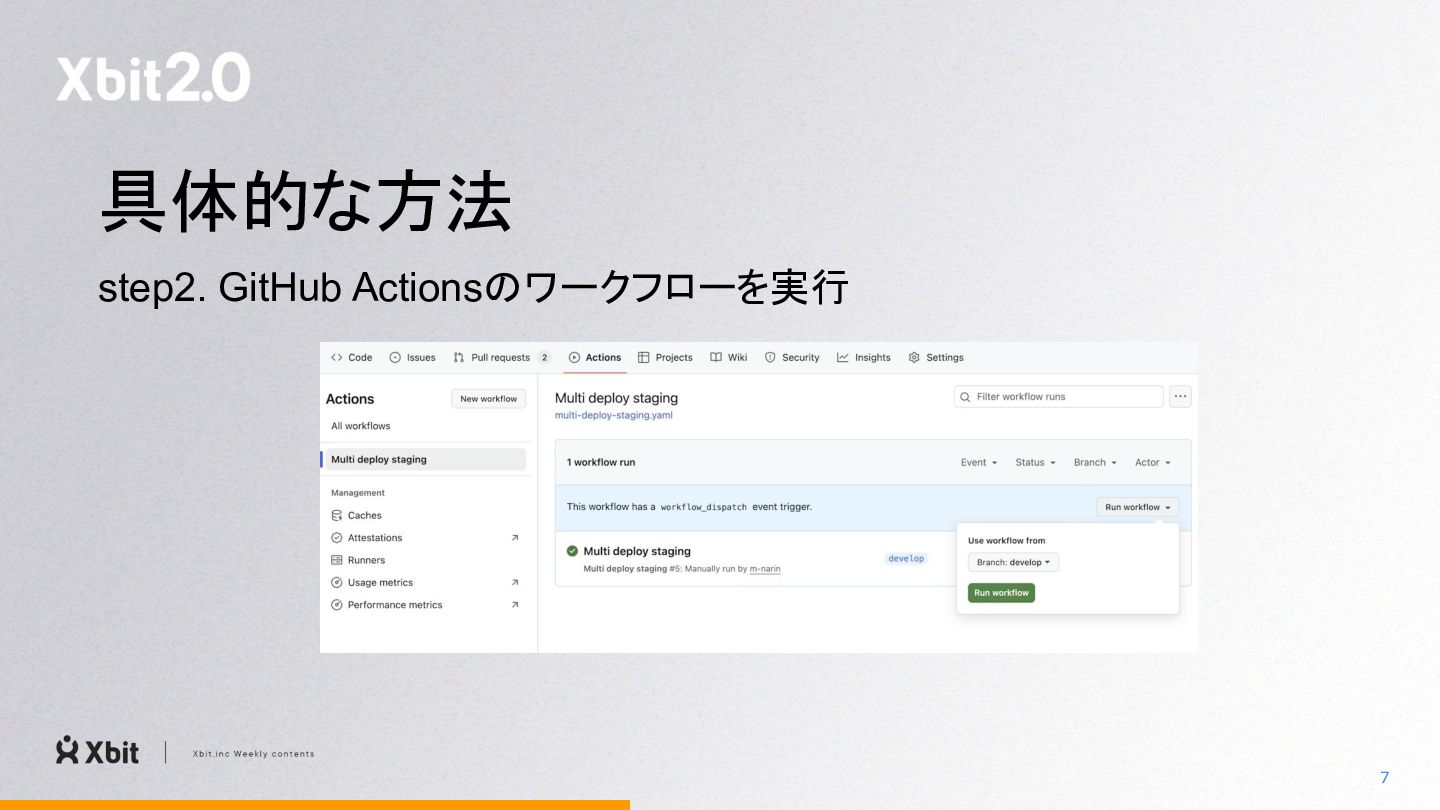Open the repository Settings tab
Viewport: 1440px width, 810px height.
tap(936, 357)
